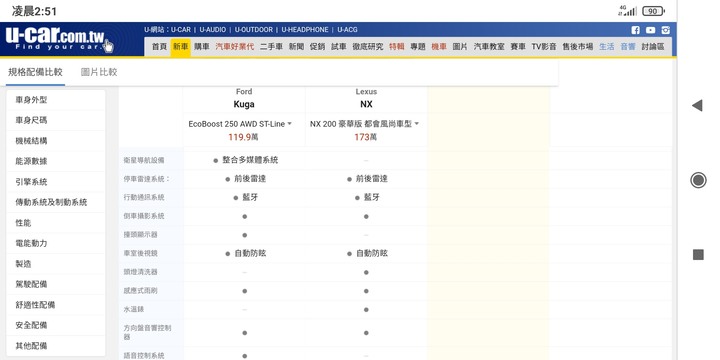
Task: Open 新聞 menu item
Action: pyautogui.click(x=296, y=47)
